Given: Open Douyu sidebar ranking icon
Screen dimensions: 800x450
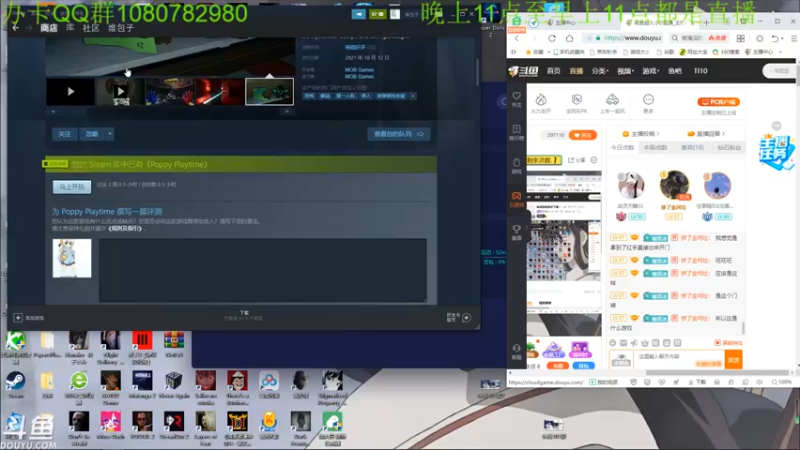Looking at the screenshot, I should coord(516,130).
